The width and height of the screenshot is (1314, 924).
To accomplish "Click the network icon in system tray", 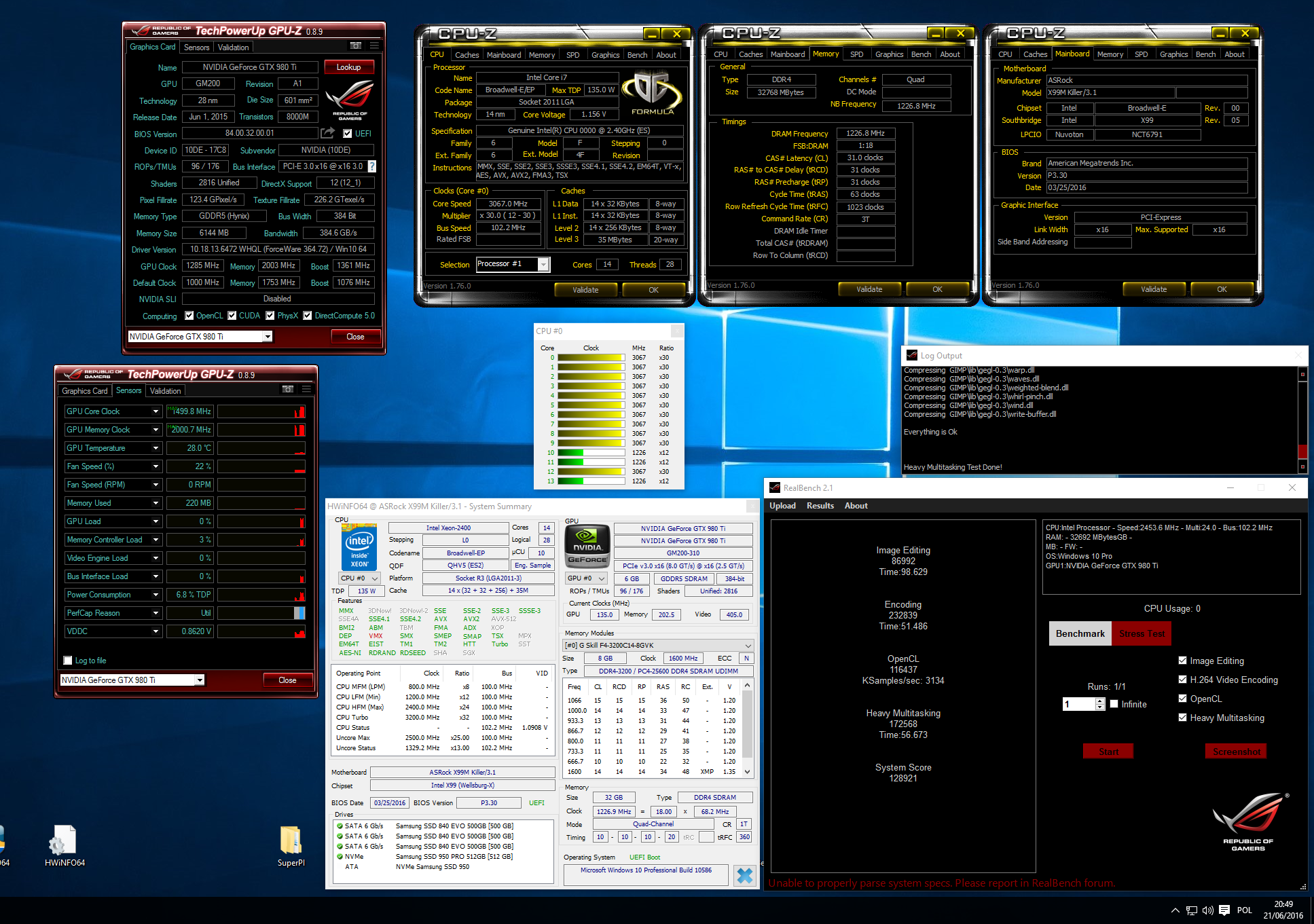I will point(1192,910).
